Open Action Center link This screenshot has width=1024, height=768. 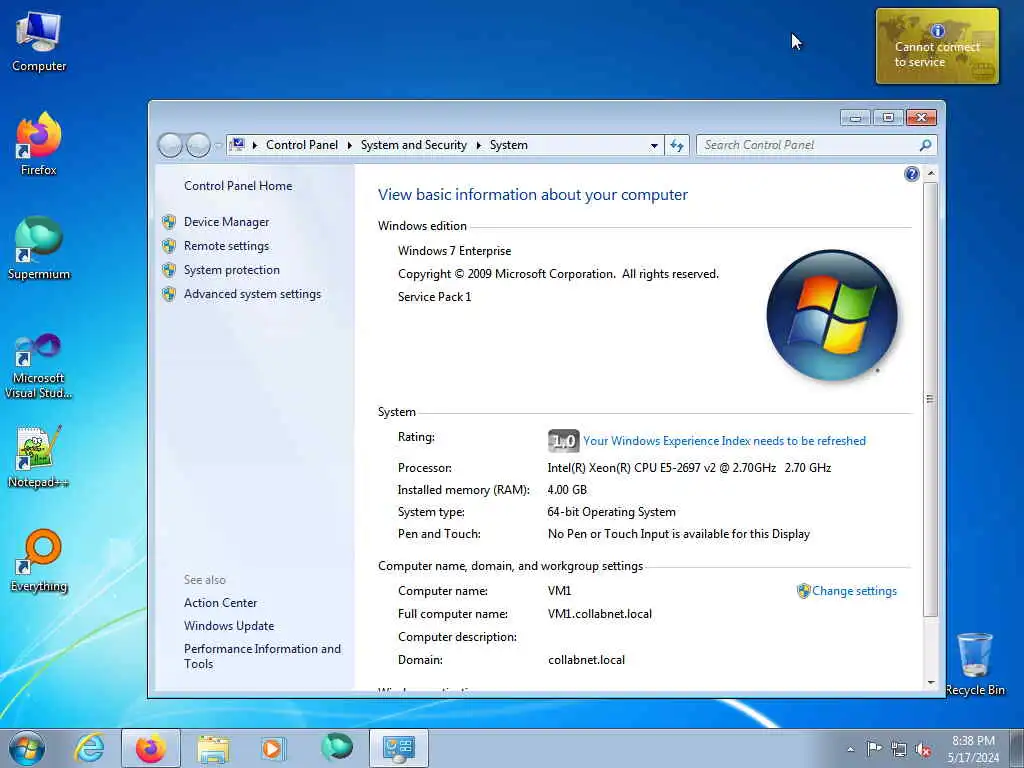pyautogui.click(x=220, y=603)
